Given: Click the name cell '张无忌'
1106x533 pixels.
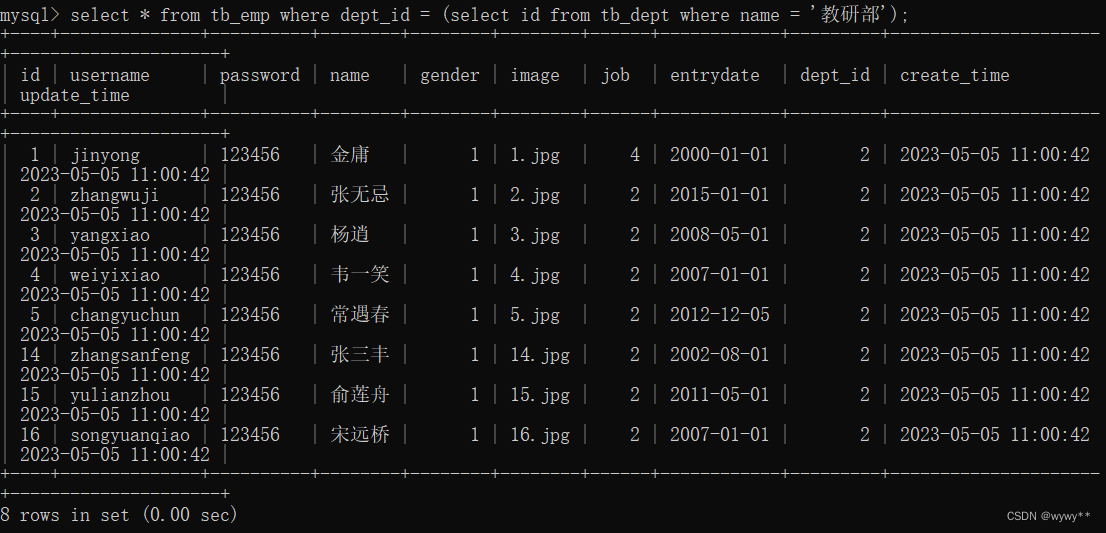Looking at the screenshot, I should coord(360,195).
